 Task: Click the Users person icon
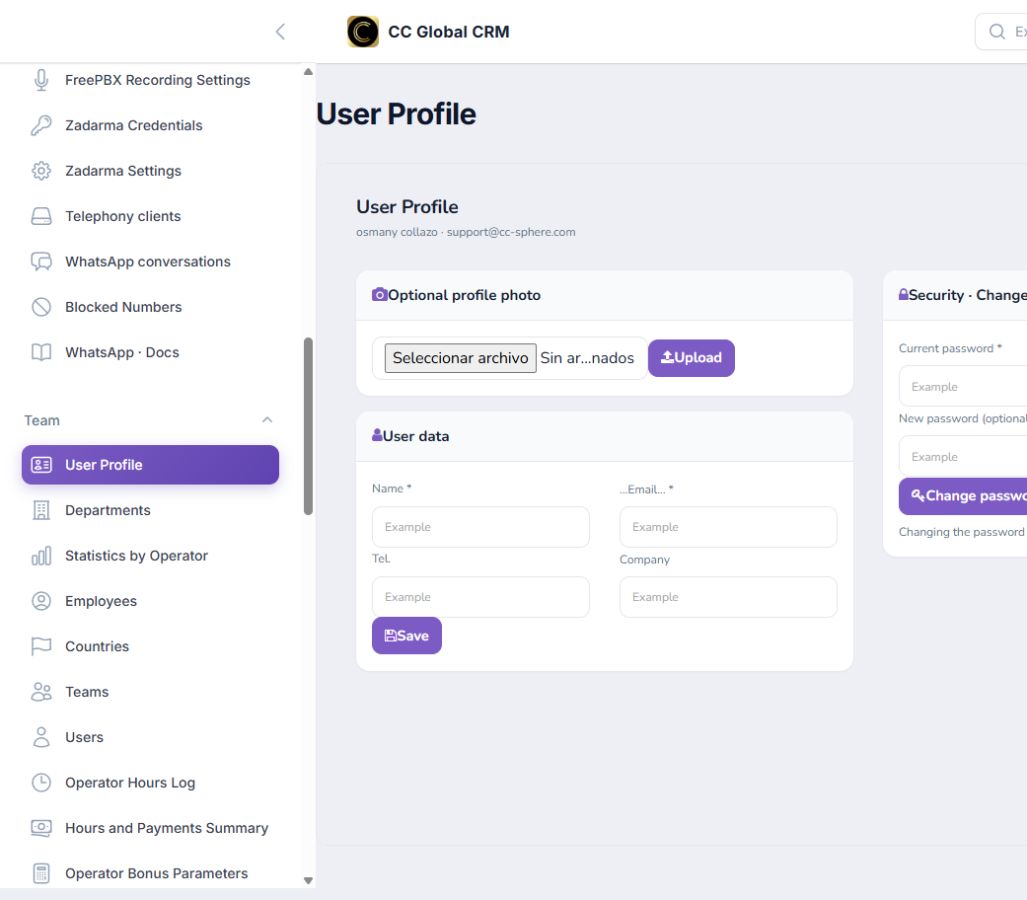[41, 738]
